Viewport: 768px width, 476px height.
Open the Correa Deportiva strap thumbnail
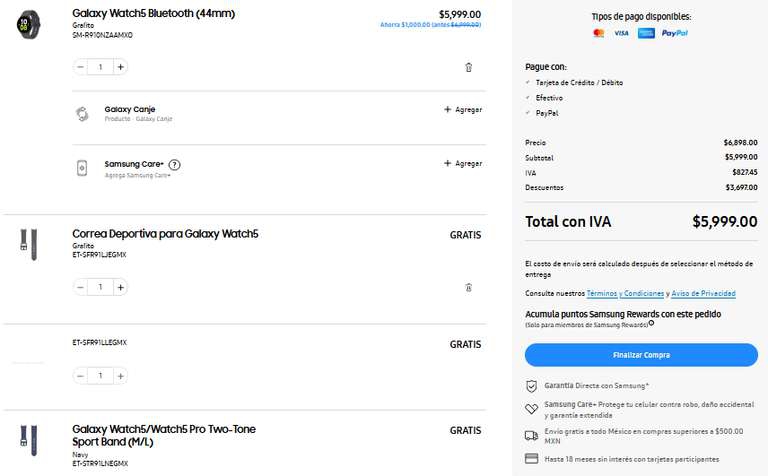(28, 244)
